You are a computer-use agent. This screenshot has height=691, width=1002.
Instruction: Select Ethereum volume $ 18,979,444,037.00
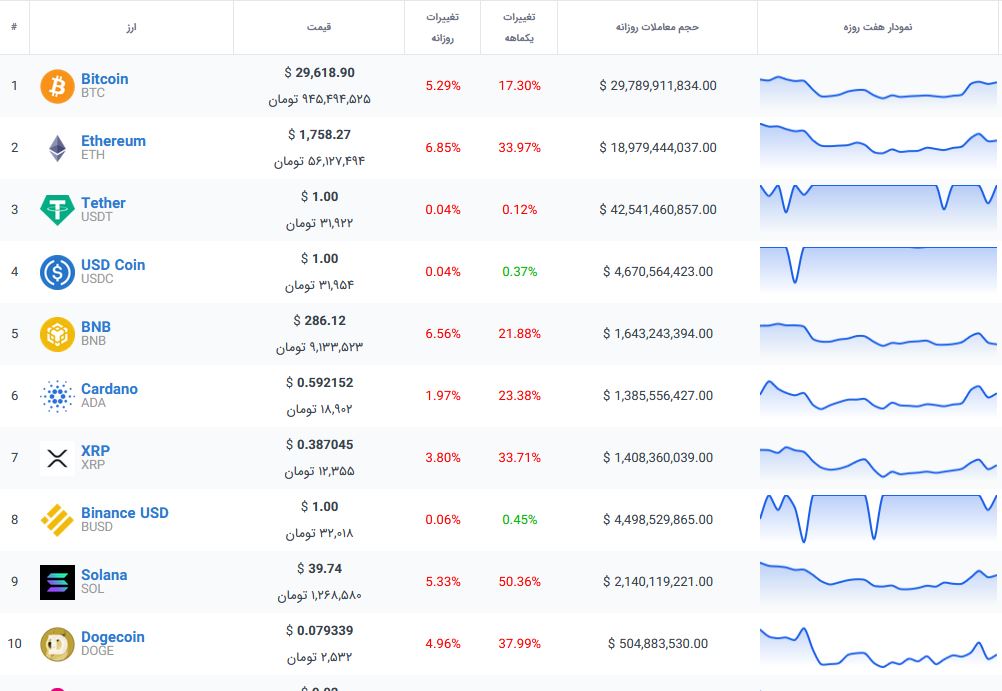point(658,148)
